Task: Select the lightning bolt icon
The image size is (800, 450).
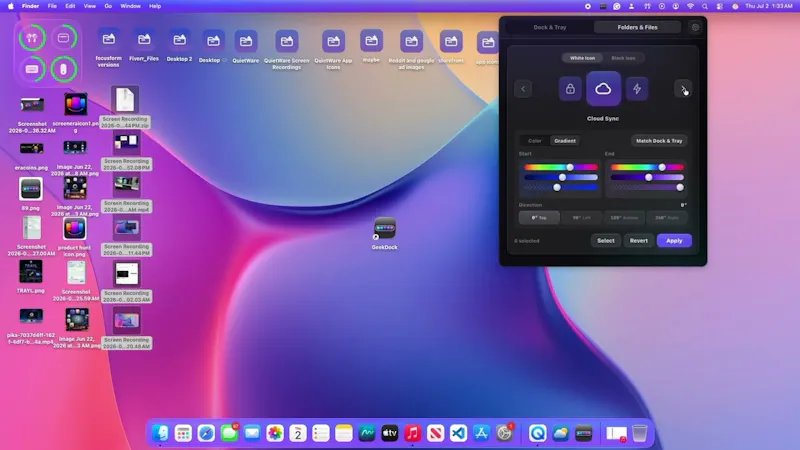Action: (637, 89)
